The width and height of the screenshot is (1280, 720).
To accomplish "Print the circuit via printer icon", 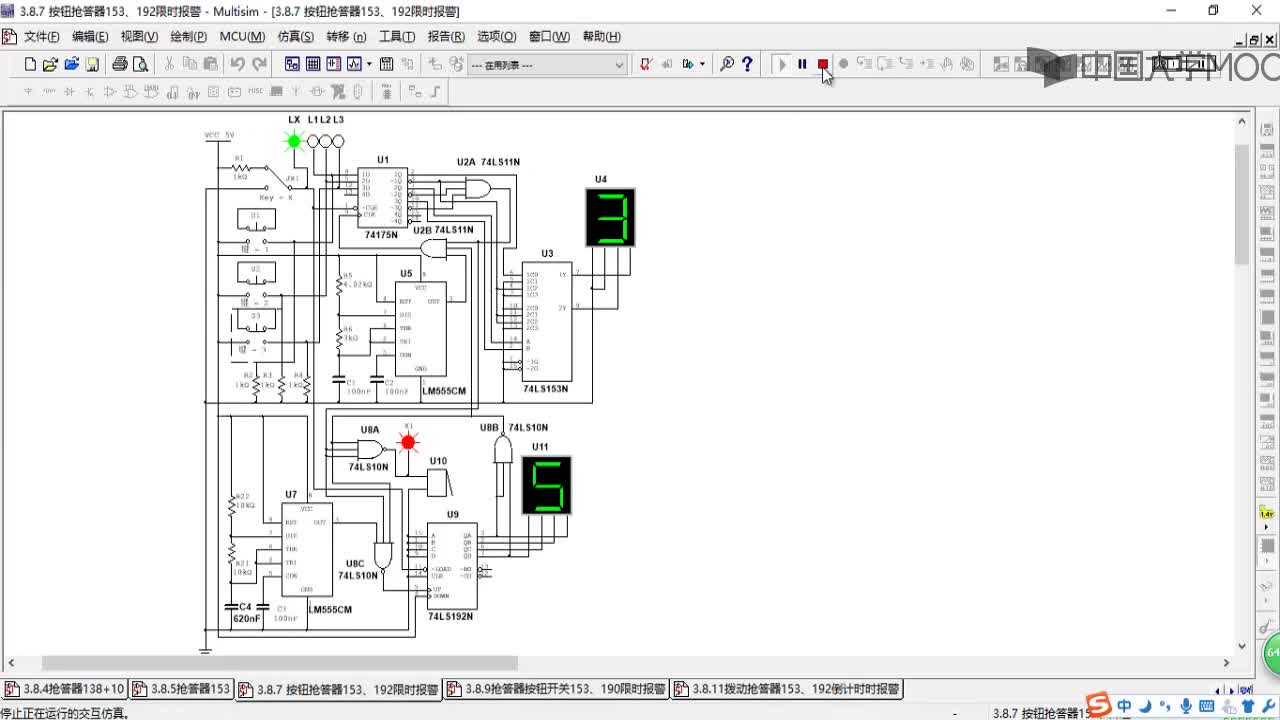I will click(x=120, y=64).
